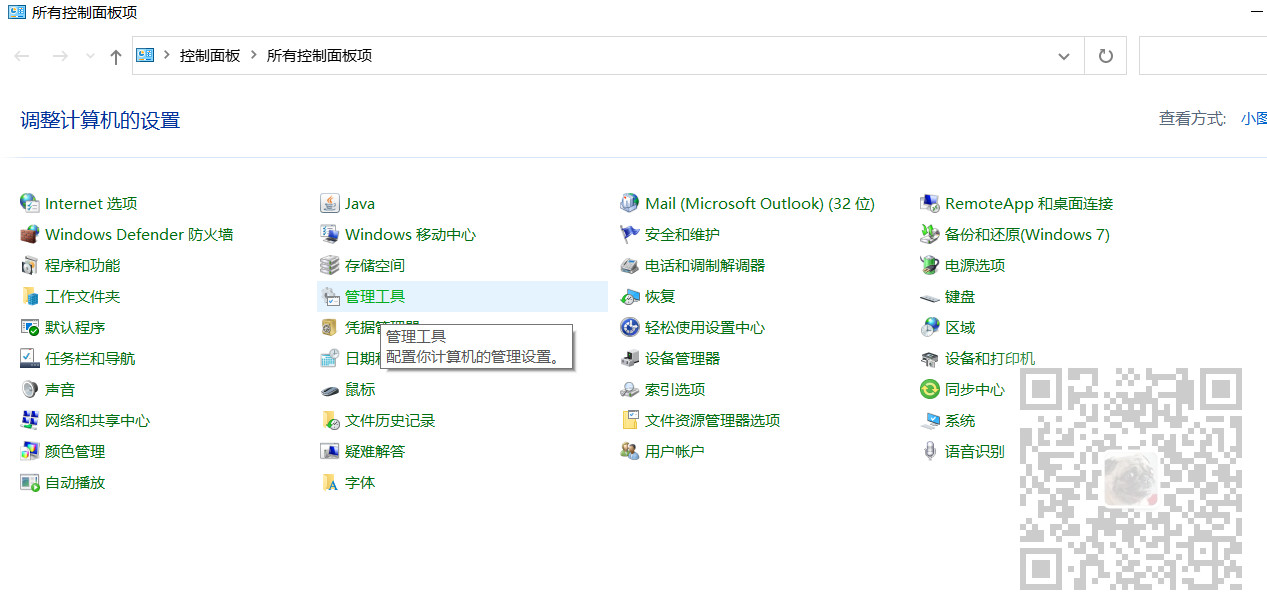This screenshot has width=1267, height=614.
Task: Open 文件资源管理器选项 icon
Action: click(x=629, y=420)
